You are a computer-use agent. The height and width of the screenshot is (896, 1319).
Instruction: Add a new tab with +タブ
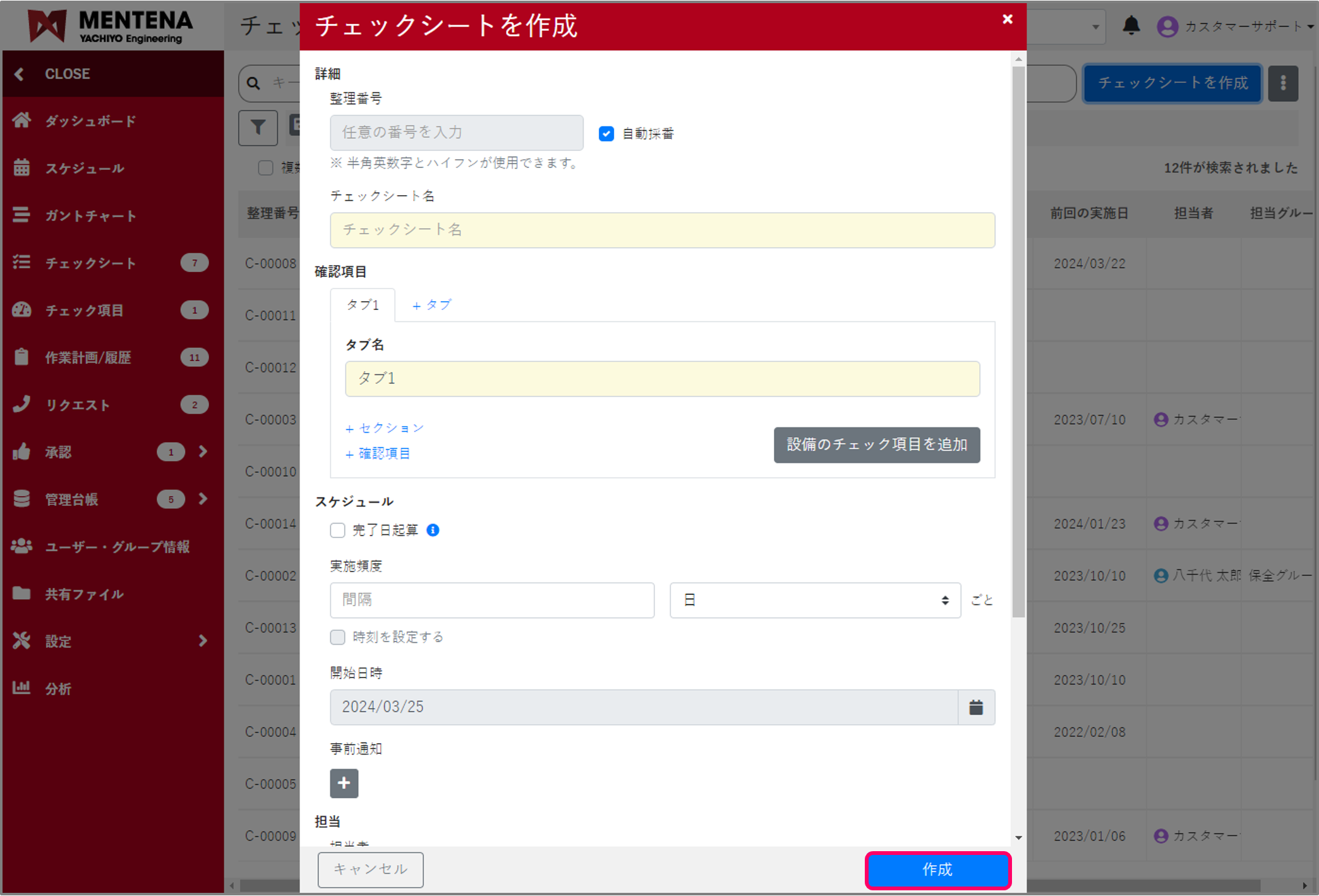tap(431, 304)
